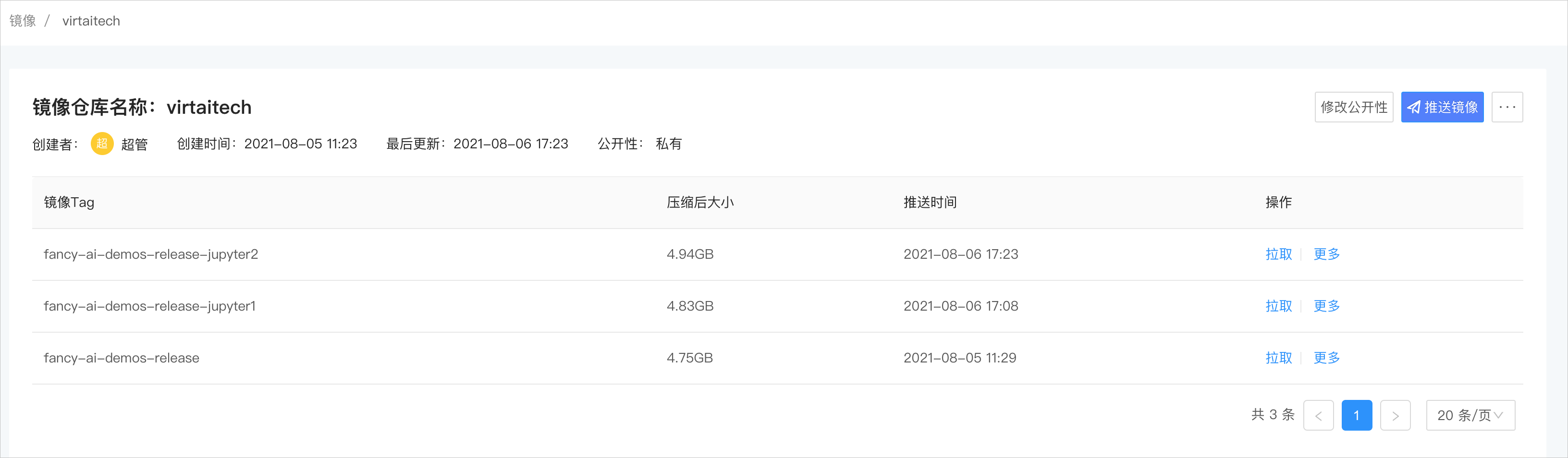Expand 更多 for fancy-ai-demos-release-jupyter1

pos(1326,306)
